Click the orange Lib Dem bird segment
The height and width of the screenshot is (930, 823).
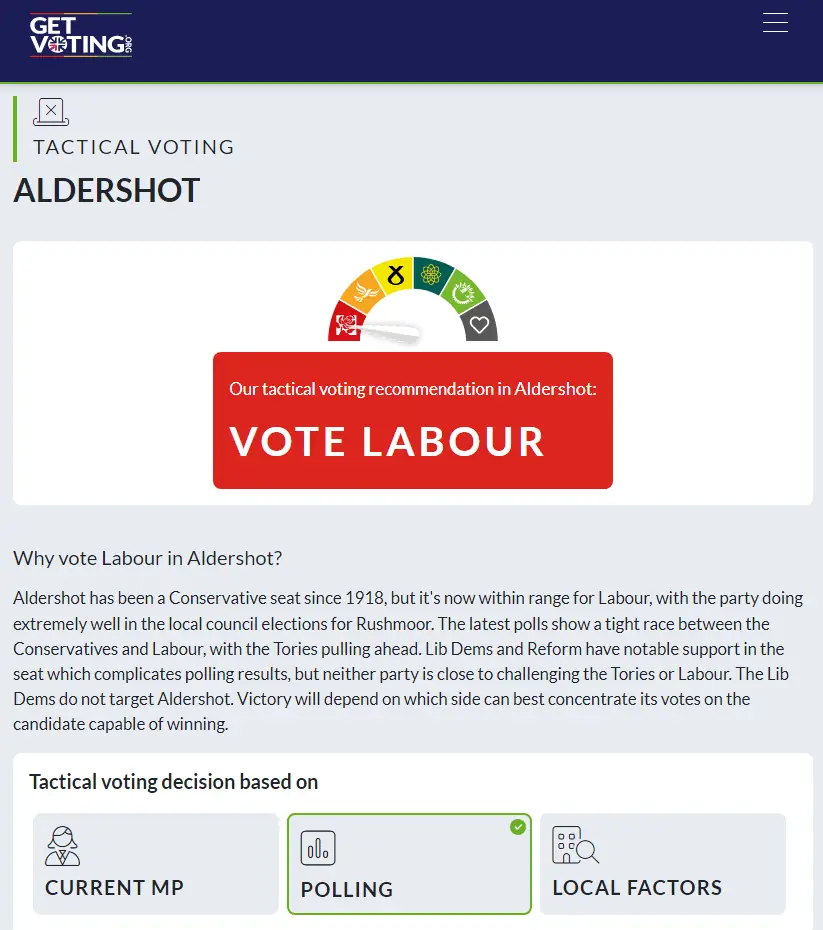tap(363, 292)
